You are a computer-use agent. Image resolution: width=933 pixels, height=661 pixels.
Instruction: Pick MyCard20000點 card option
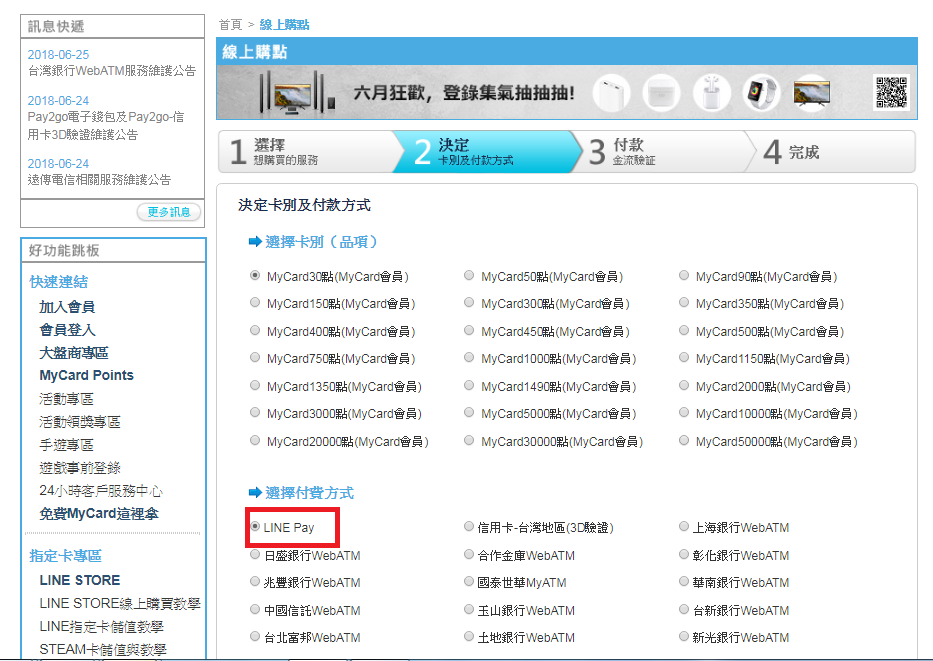(255, 440)
